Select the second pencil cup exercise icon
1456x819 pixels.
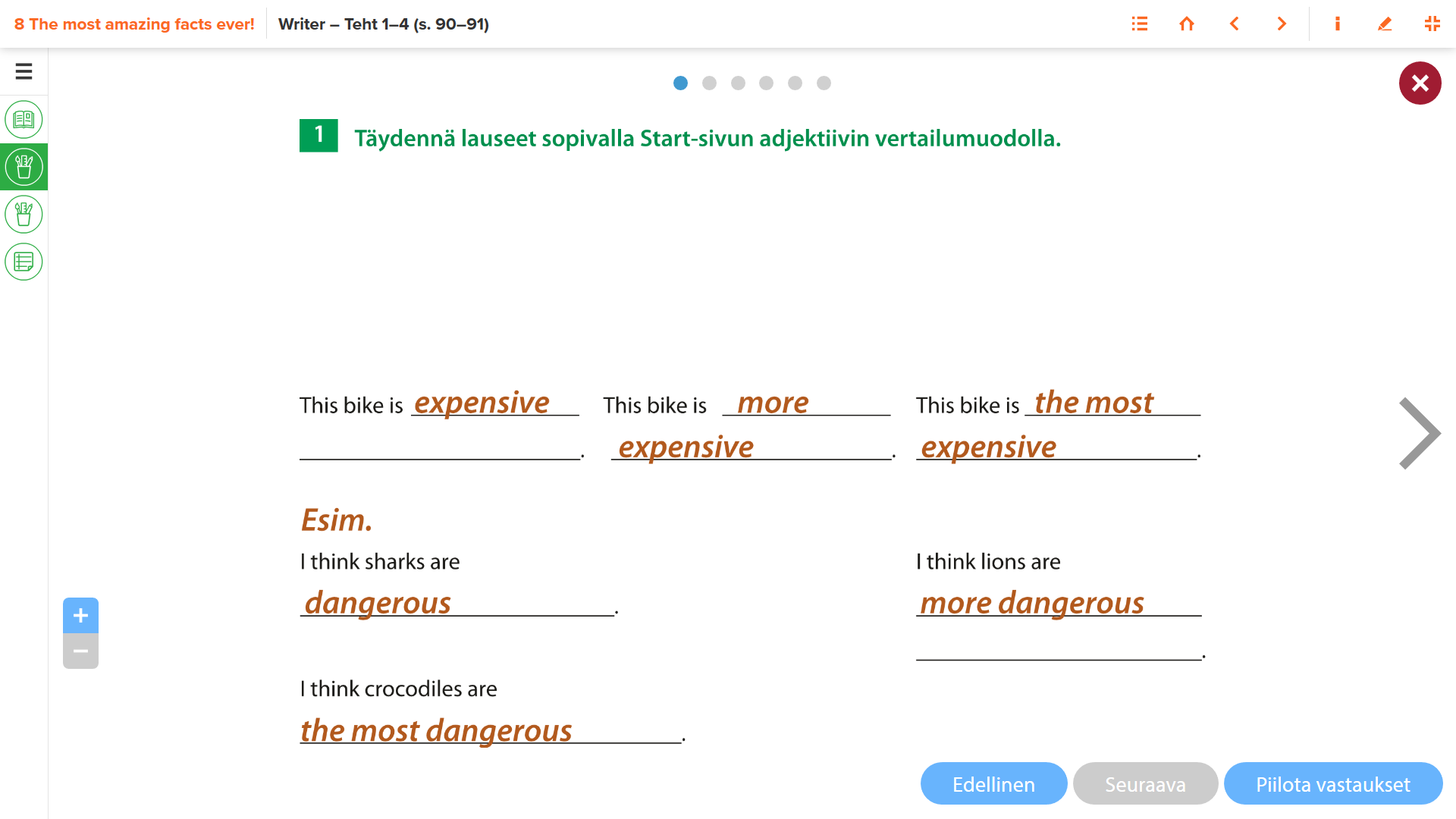click(24, 214)
